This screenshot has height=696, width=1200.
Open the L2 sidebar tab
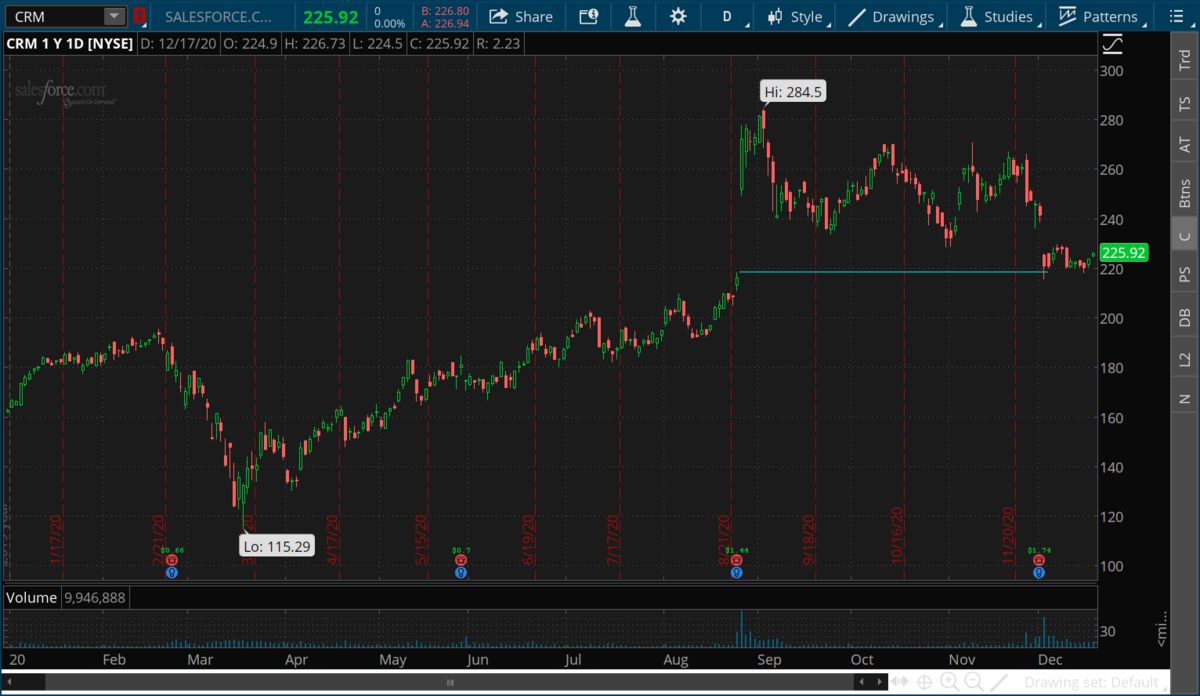coord(1185,359)
